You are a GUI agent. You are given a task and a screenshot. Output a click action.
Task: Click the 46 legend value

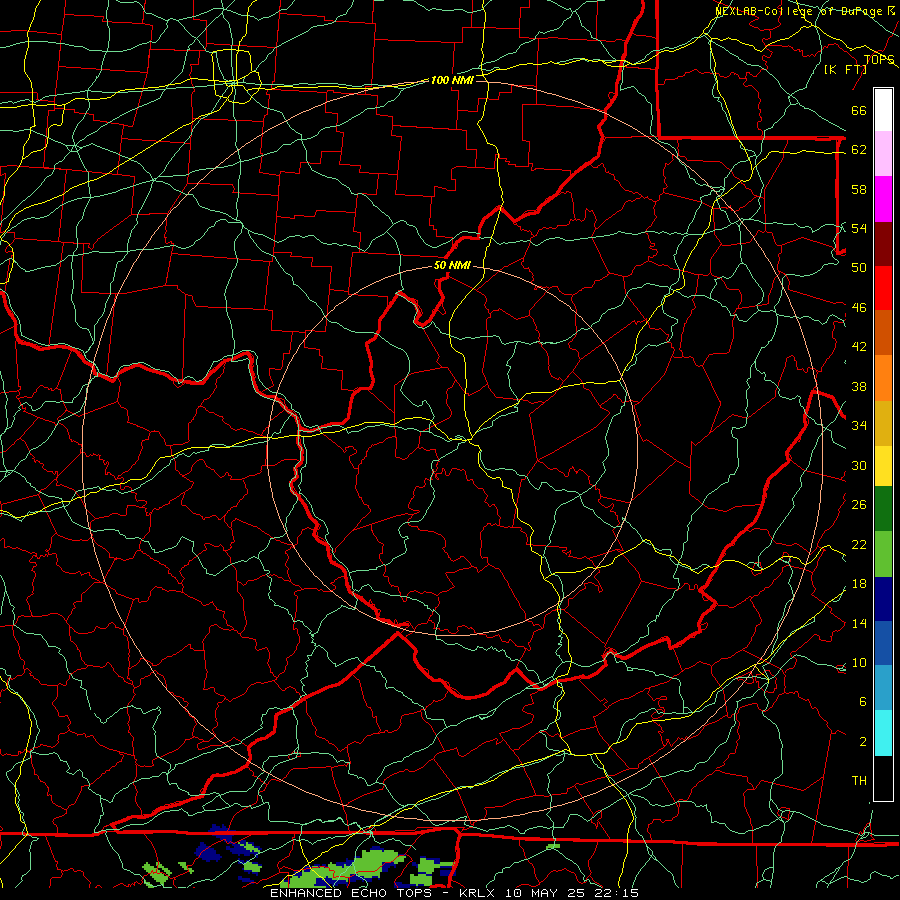tap(859, 308)
